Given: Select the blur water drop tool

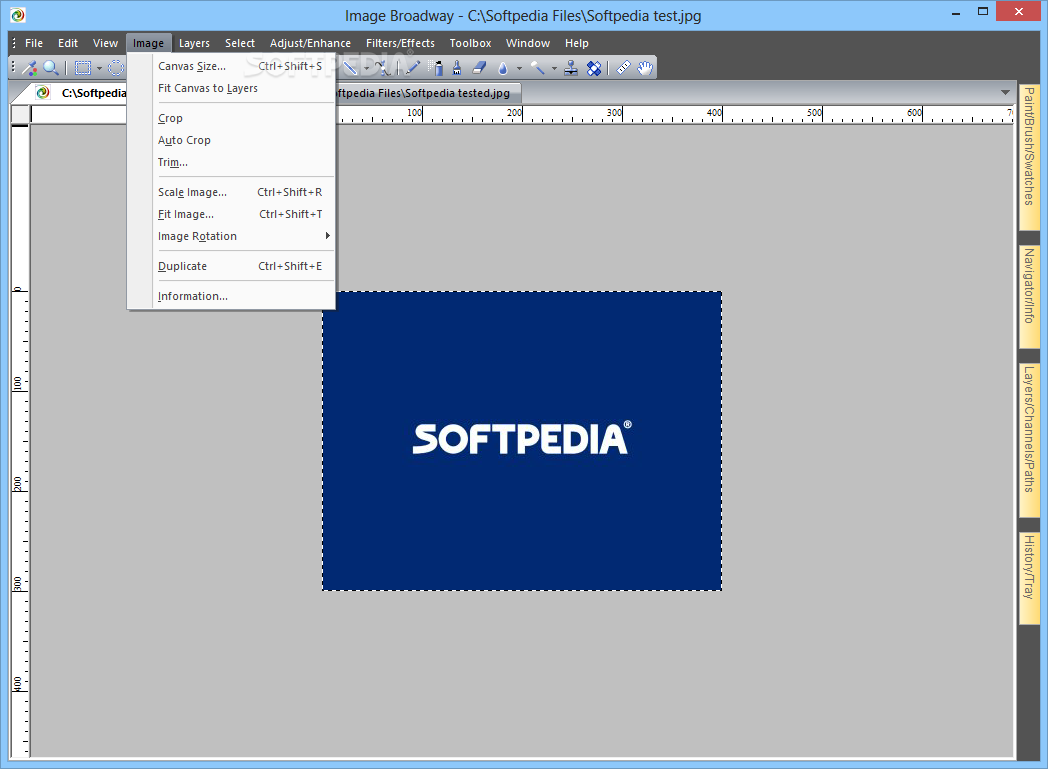Looking at the screenshot, I should tap(503, 68).
